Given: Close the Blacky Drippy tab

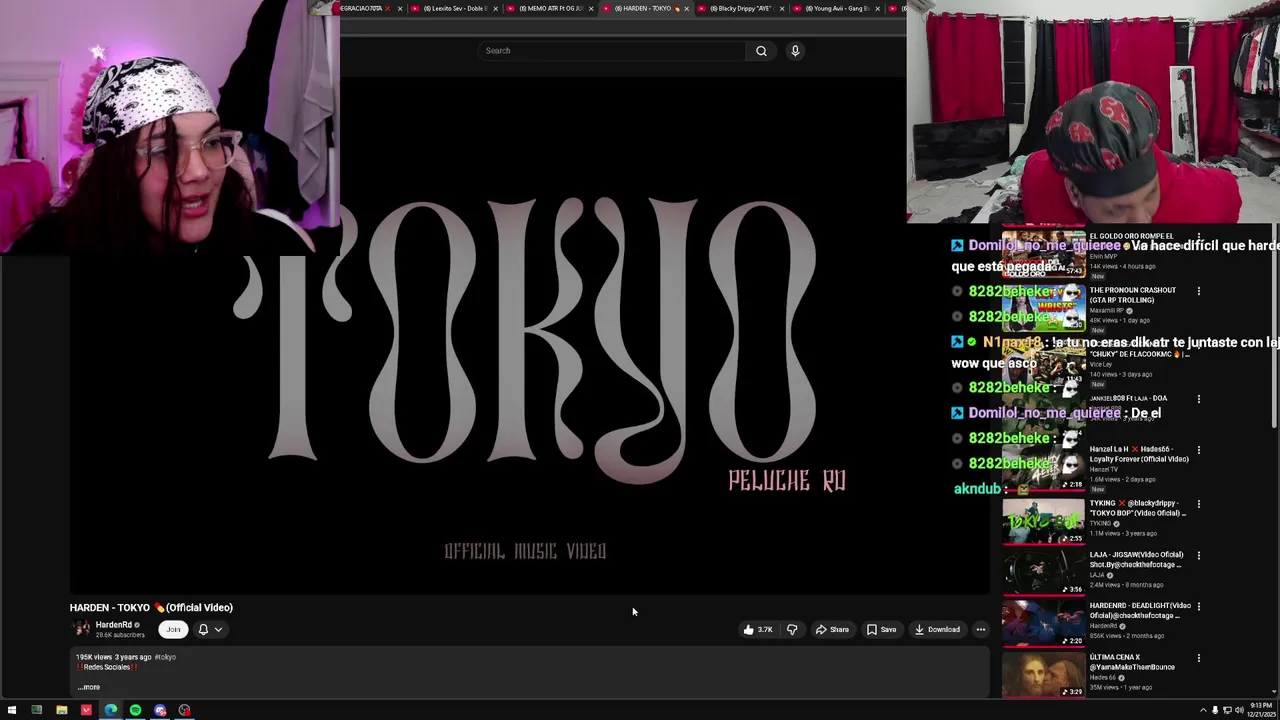Looking at the screenshot, I should click(x=782, y=9).
